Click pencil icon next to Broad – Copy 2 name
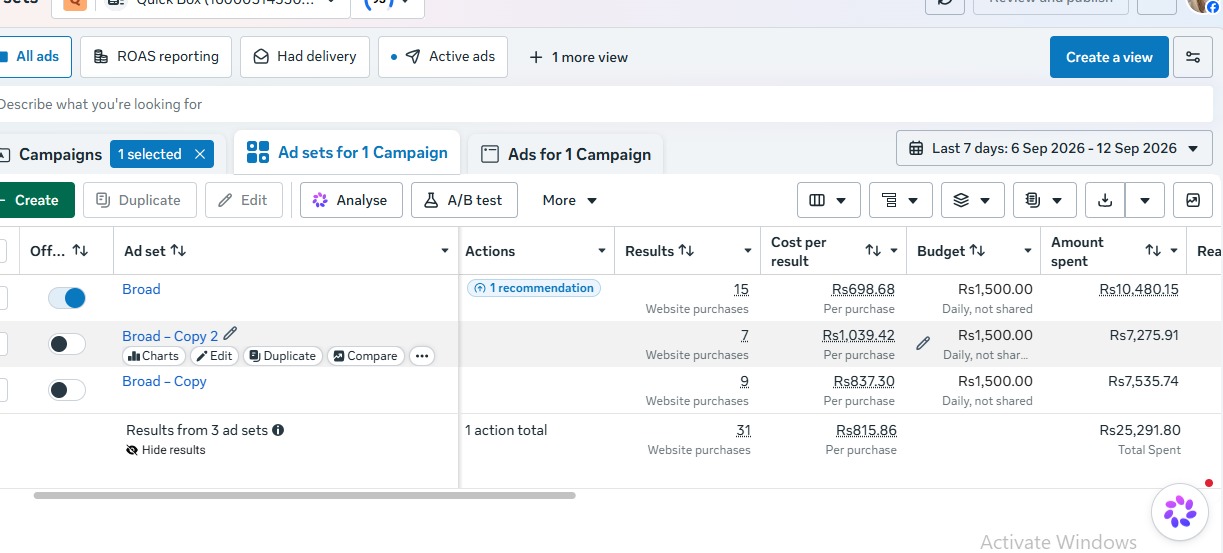Viewport: 1223px width, 553px height. [x=231, y=334]
